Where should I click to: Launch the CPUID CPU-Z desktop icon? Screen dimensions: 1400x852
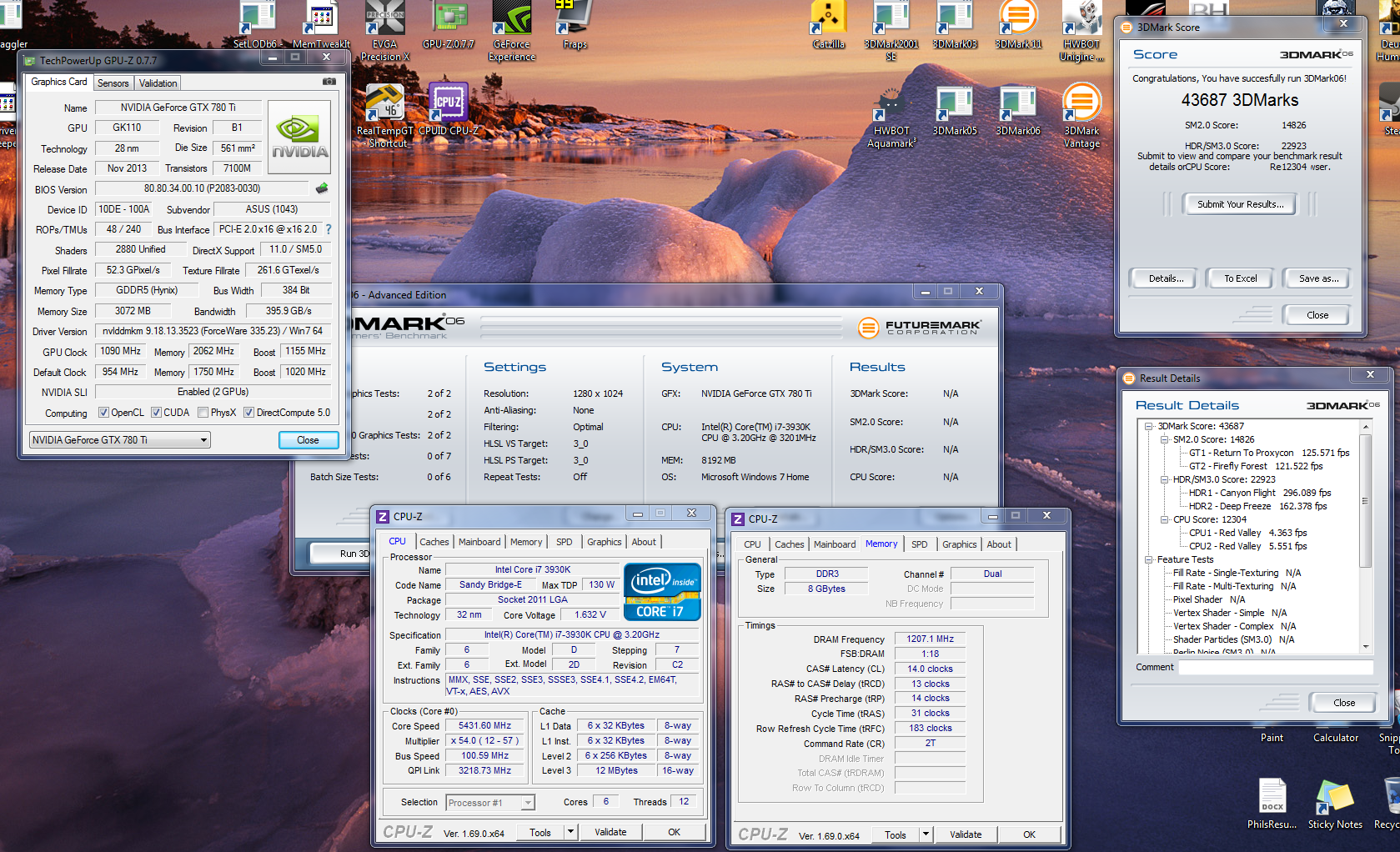click(449, 109)
